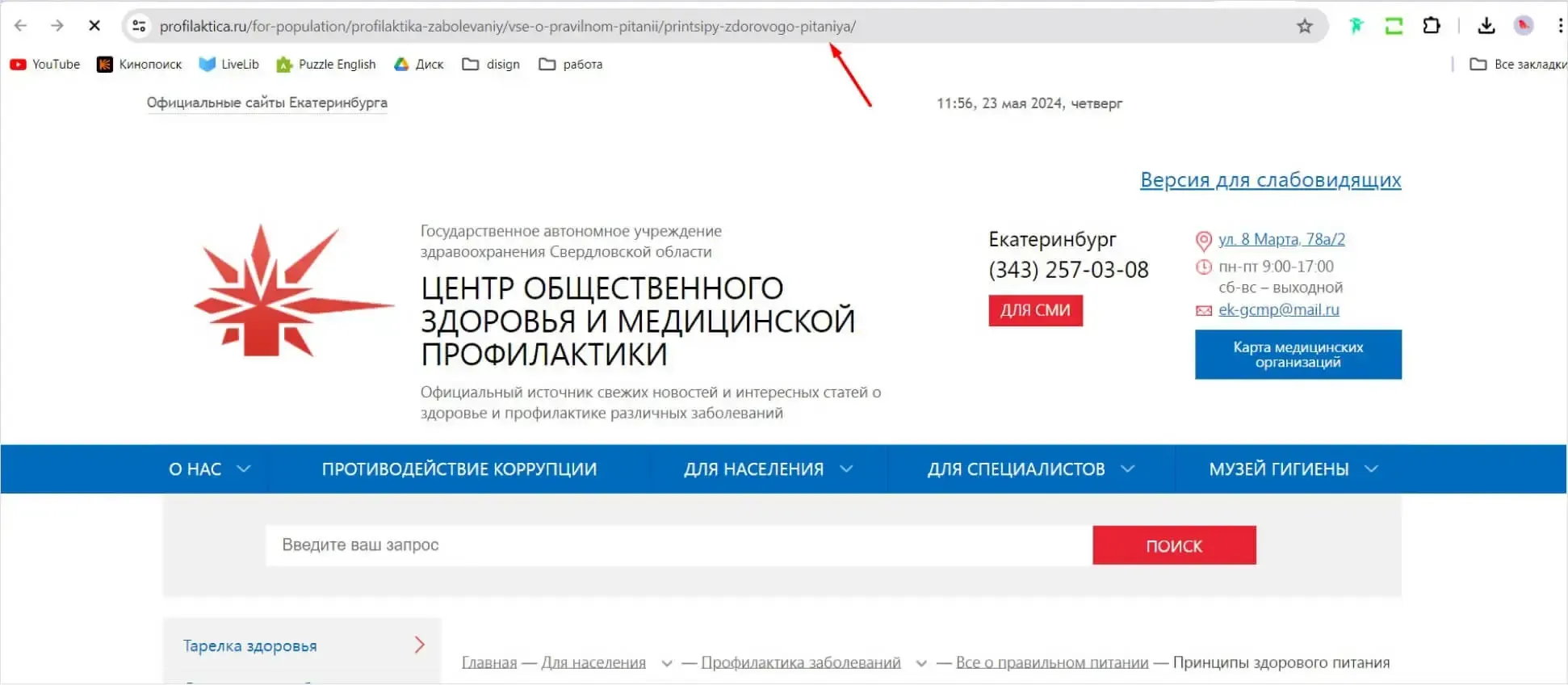Go to Главная breadcrumb link
The height and width of the screenshot is (685, 1568).
click(489, 662)
